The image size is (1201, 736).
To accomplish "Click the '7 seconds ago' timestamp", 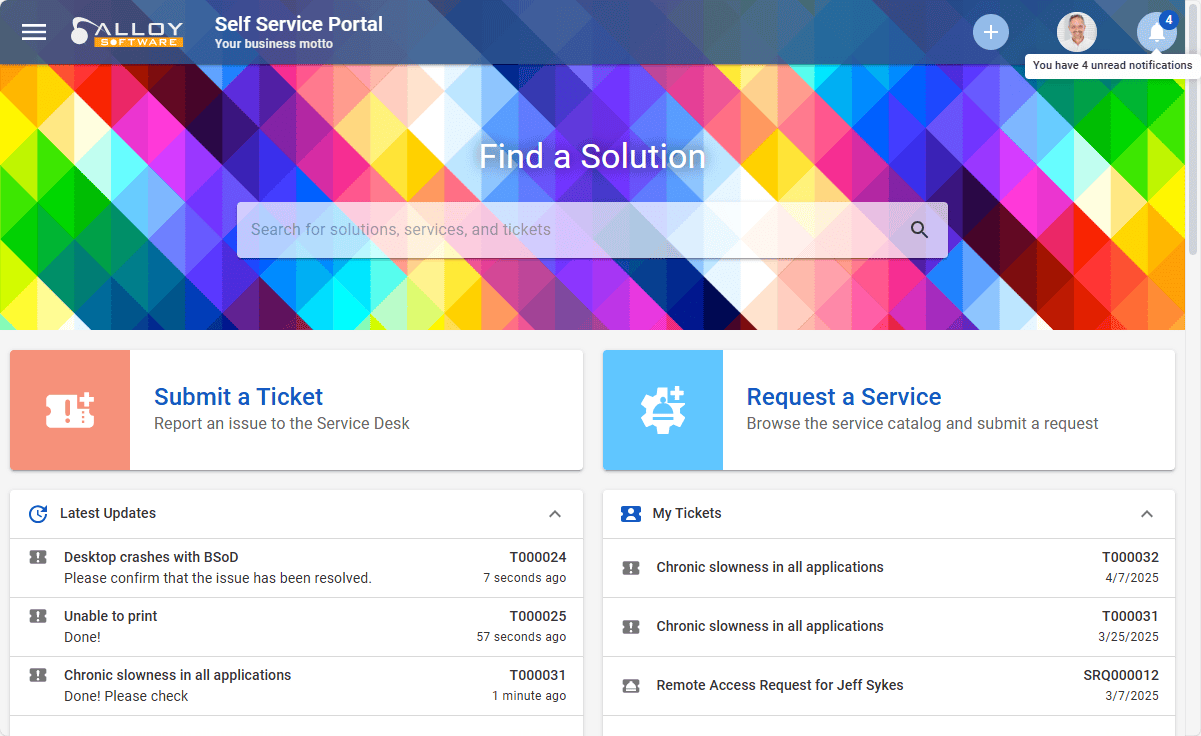I will (x=525, y=578).
